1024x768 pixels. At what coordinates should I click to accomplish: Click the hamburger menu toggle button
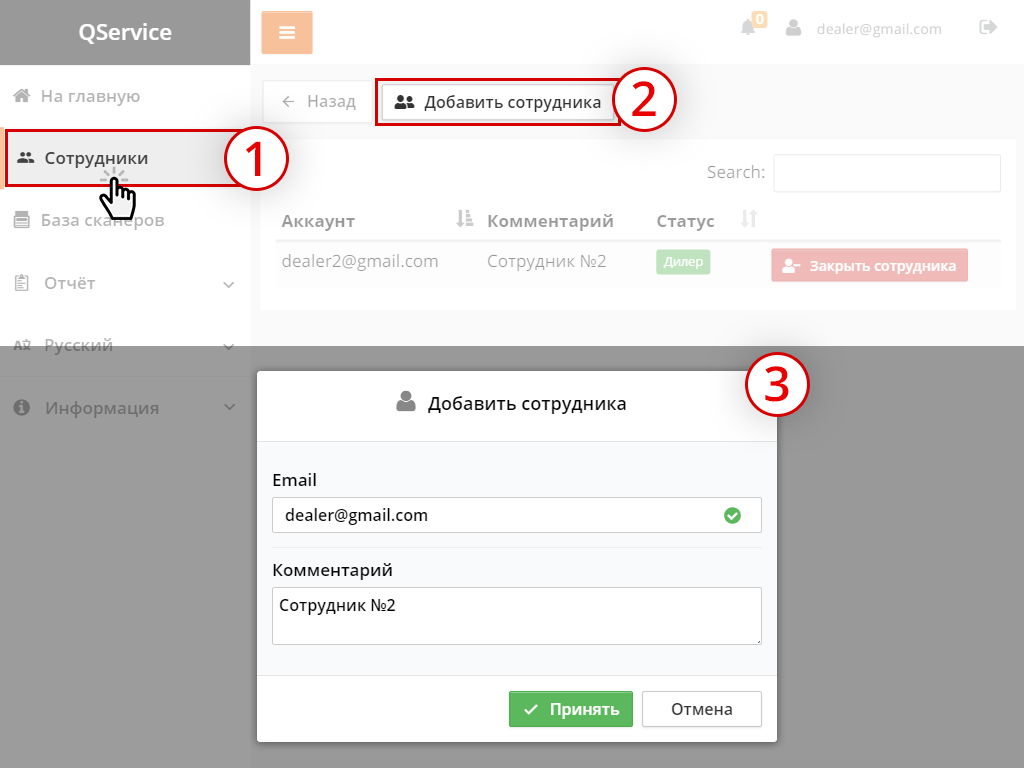287,32
